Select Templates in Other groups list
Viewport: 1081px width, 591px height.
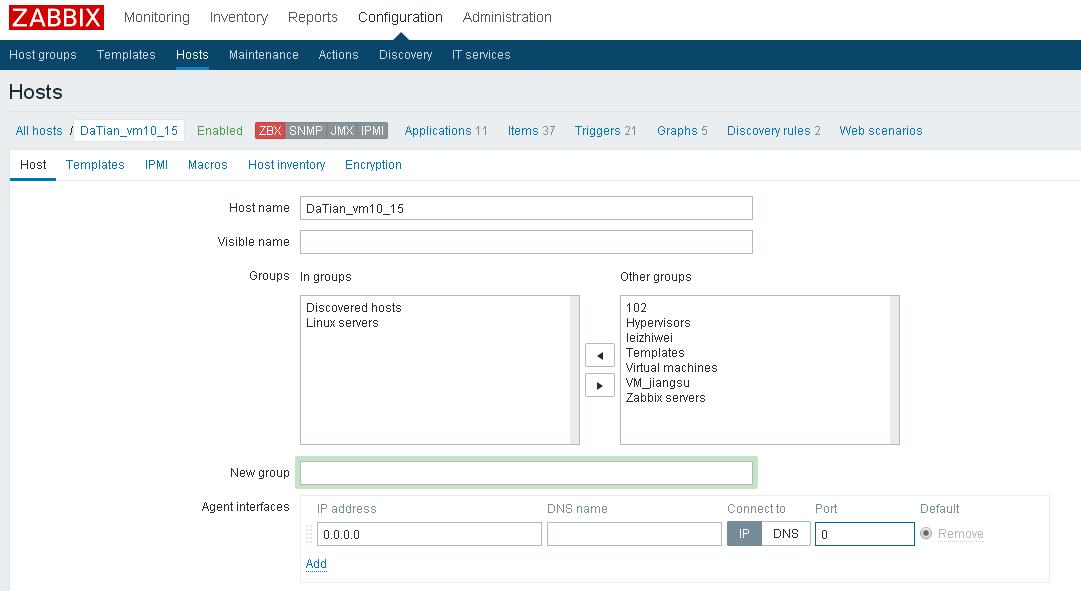click(655, 353)
